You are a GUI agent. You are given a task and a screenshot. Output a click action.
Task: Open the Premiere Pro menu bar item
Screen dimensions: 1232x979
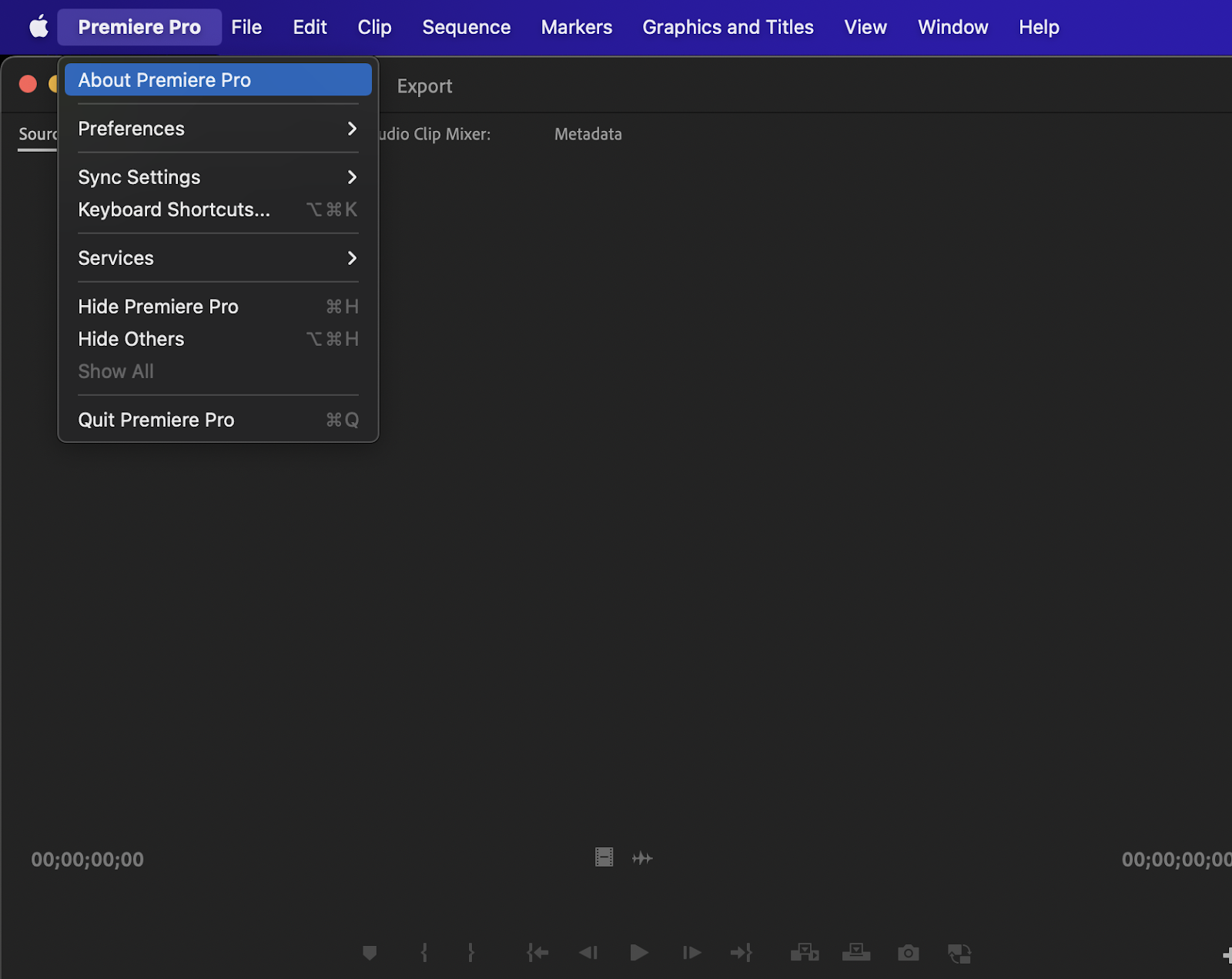pos(139,27)
